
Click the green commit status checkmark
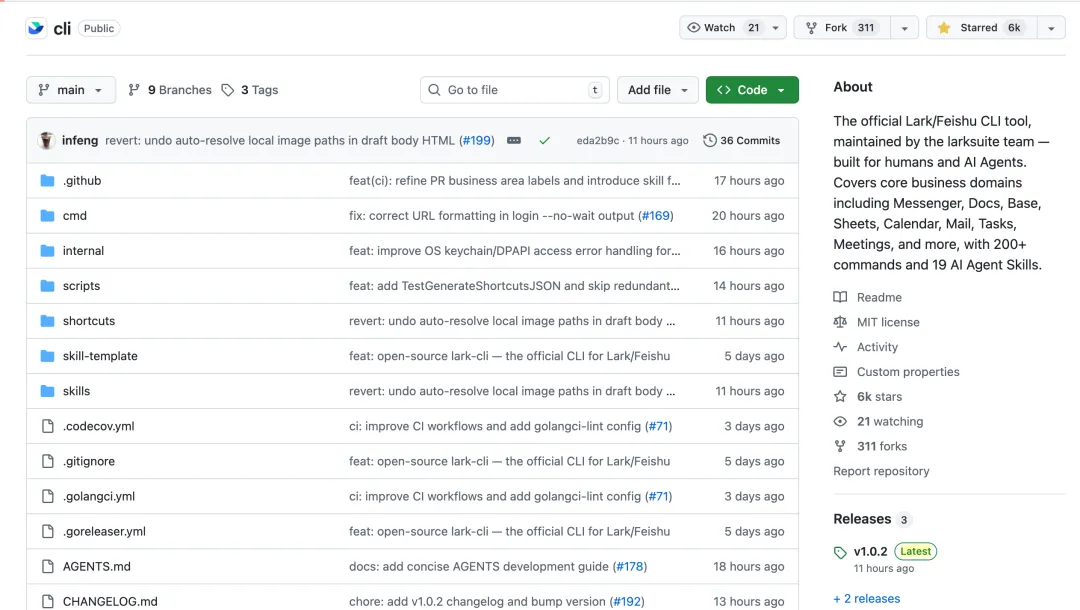point(544,141)
